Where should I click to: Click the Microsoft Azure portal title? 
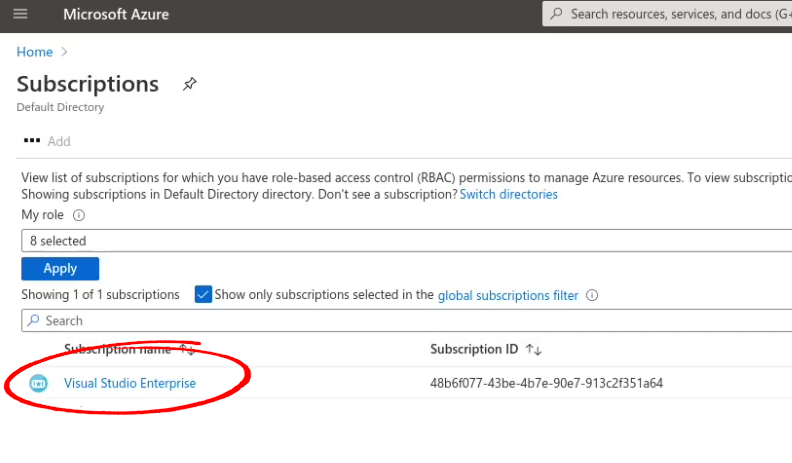tap(116, 14)
